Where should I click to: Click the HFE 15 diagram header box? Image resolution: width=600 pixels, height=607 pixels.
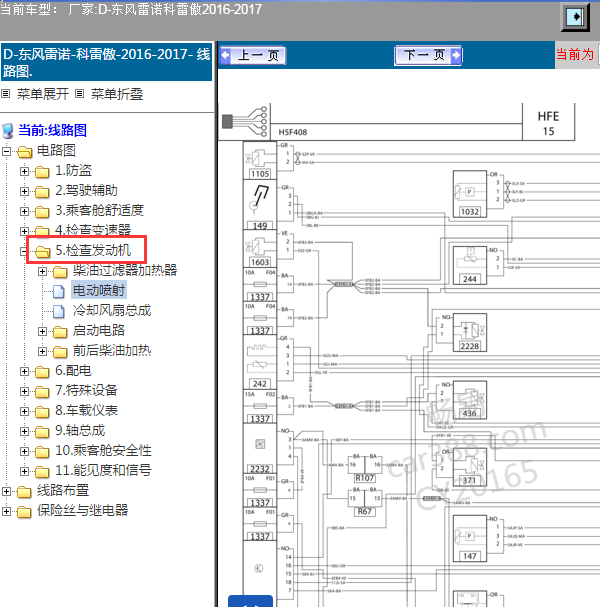[x=549, y=123]
